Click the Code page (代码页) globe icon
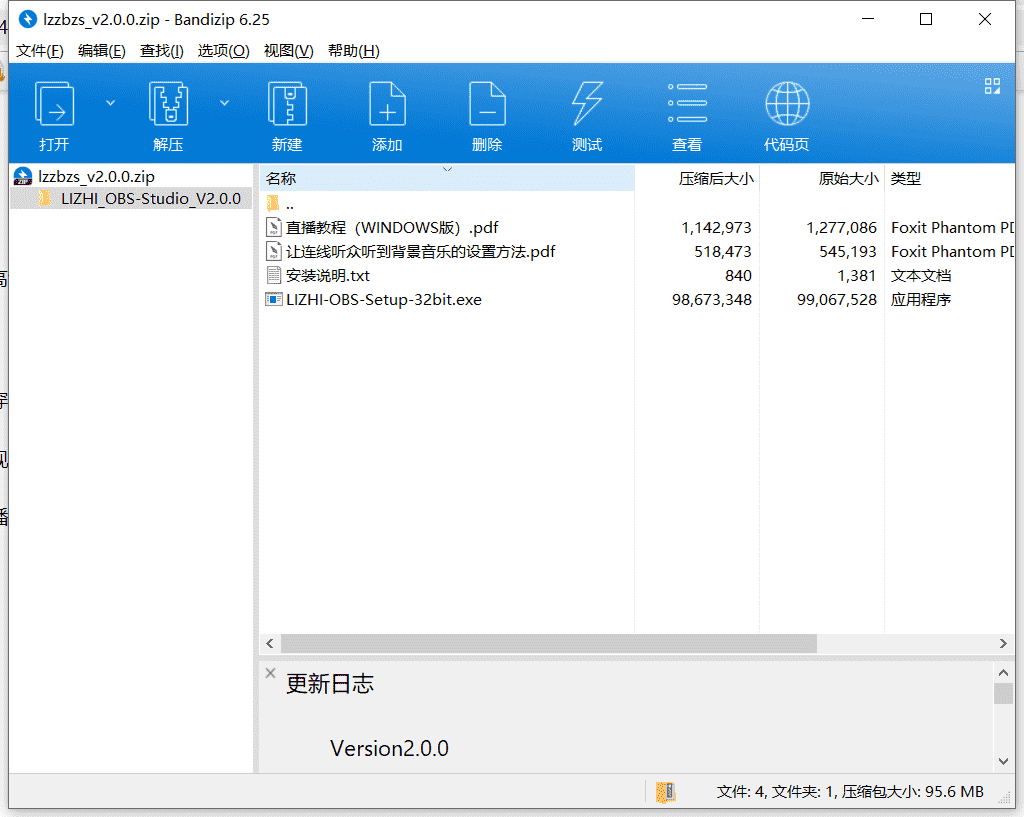The width and height of the screenshot is (1024, 817). click(x=787, y=103)
